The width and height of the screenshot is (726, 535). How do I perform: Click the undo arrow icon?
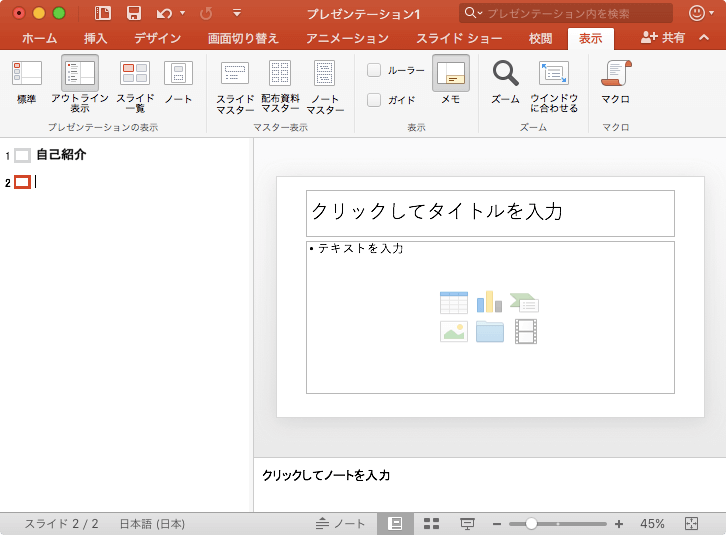pos(164,13)
